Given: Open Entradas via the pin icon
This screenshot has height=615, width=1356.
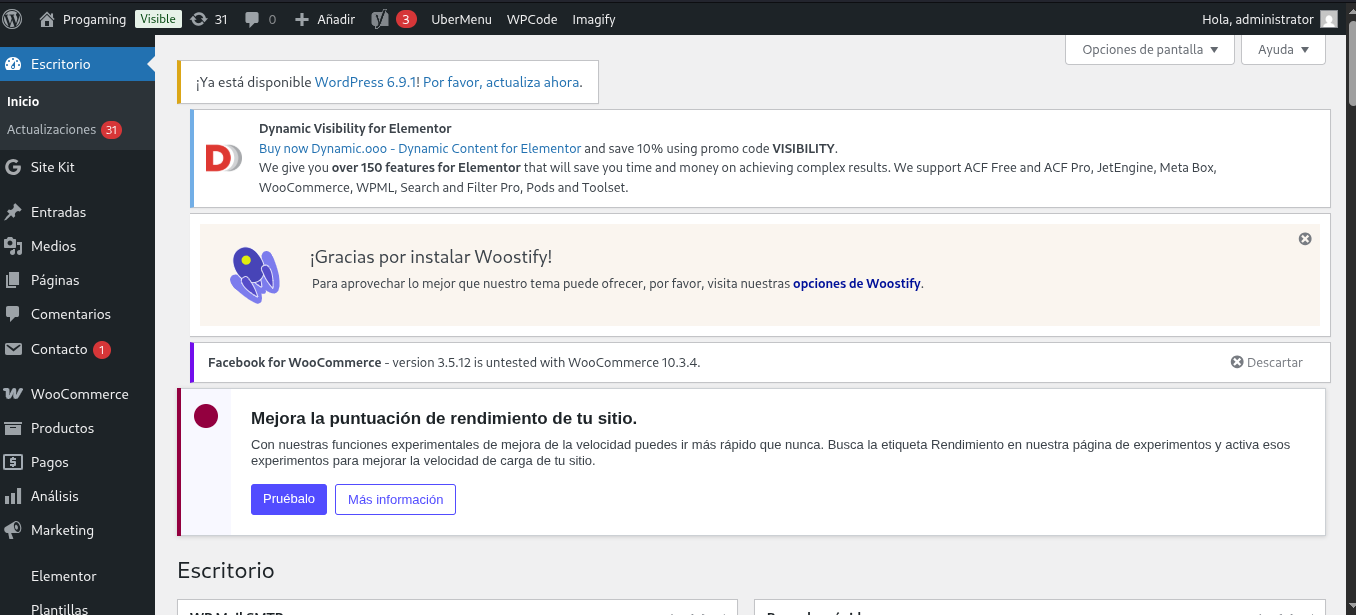Looking at the screenshot, I should [x=13, y=212].
